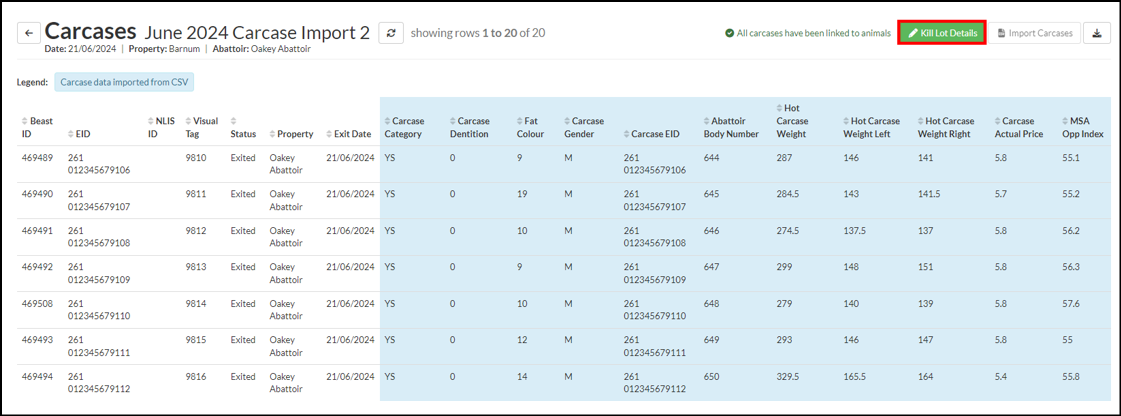Viewport: 1121px width, 416px height.
Task: Sort by Carcase Actual Price column
Action: pyautogui.click(x=1019, y=127)
